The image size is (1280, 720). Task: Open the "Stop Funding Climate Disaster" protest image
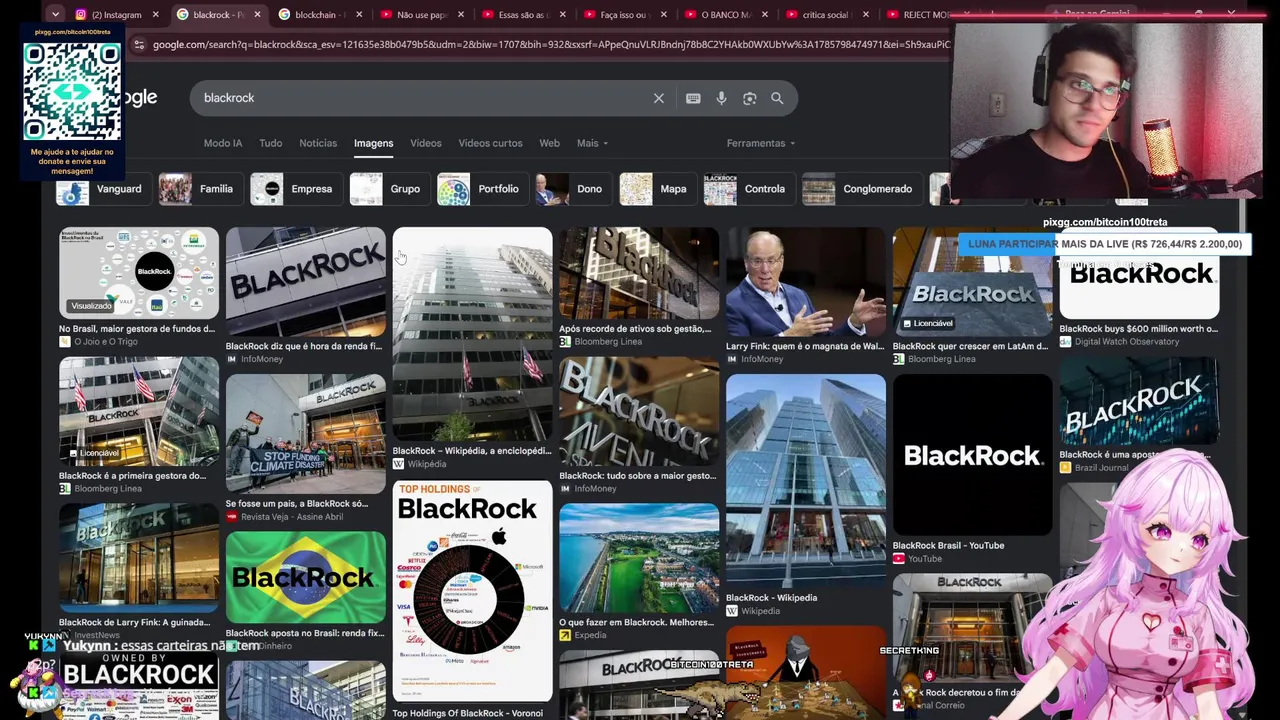coord(306,434)
